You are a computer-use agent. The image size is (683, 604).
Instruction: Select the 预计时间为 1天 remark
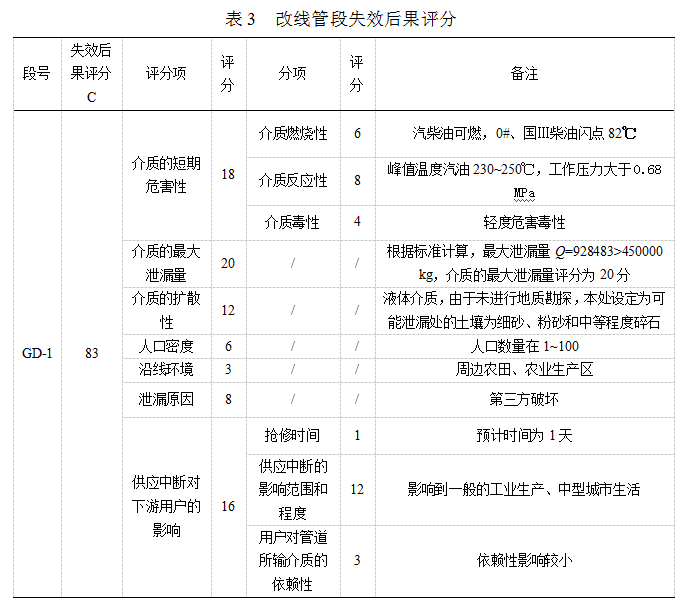click(524, 435)
